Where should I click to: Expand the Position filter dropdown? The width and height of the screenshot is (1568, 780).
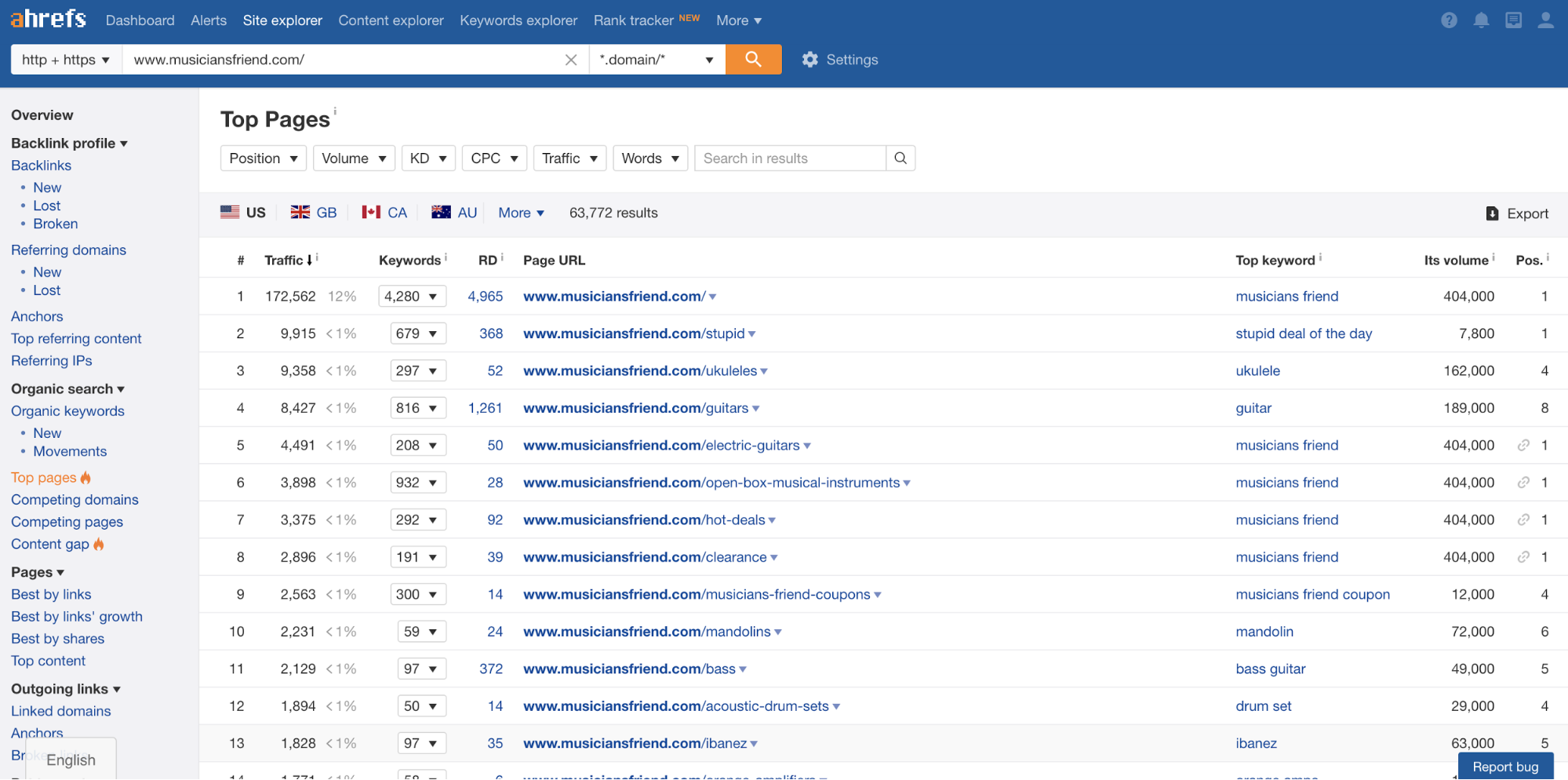point(263,159)
